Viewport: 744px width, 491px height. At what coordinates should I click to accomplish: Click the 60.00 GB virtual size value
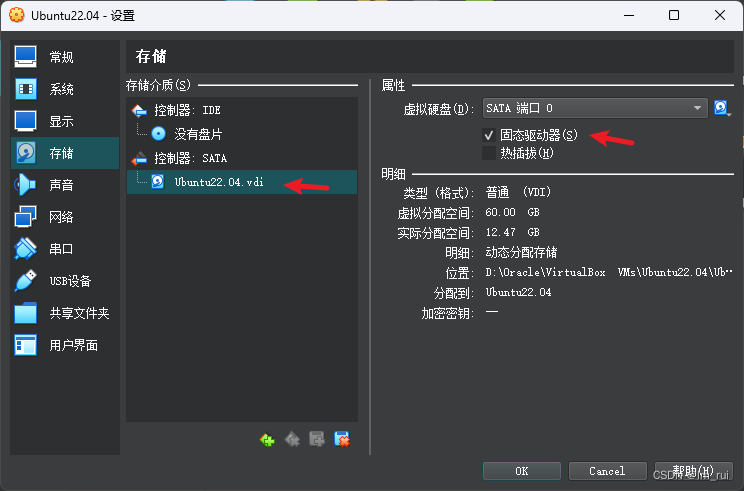[512, 213]
